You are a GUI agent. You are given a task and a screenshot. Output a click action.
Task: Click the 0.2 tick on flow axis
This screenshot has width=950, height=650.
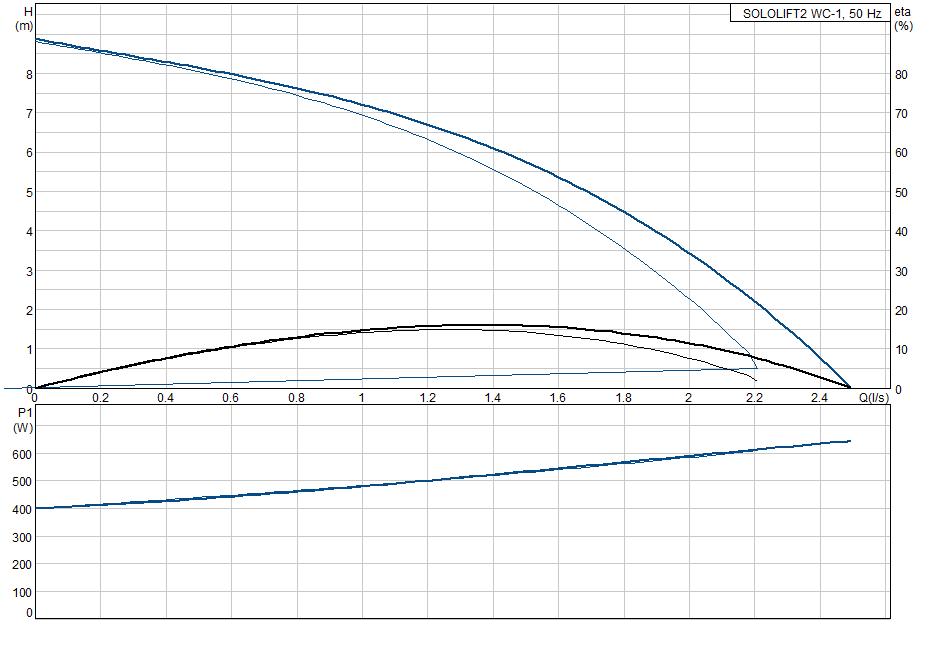[101, 398]
